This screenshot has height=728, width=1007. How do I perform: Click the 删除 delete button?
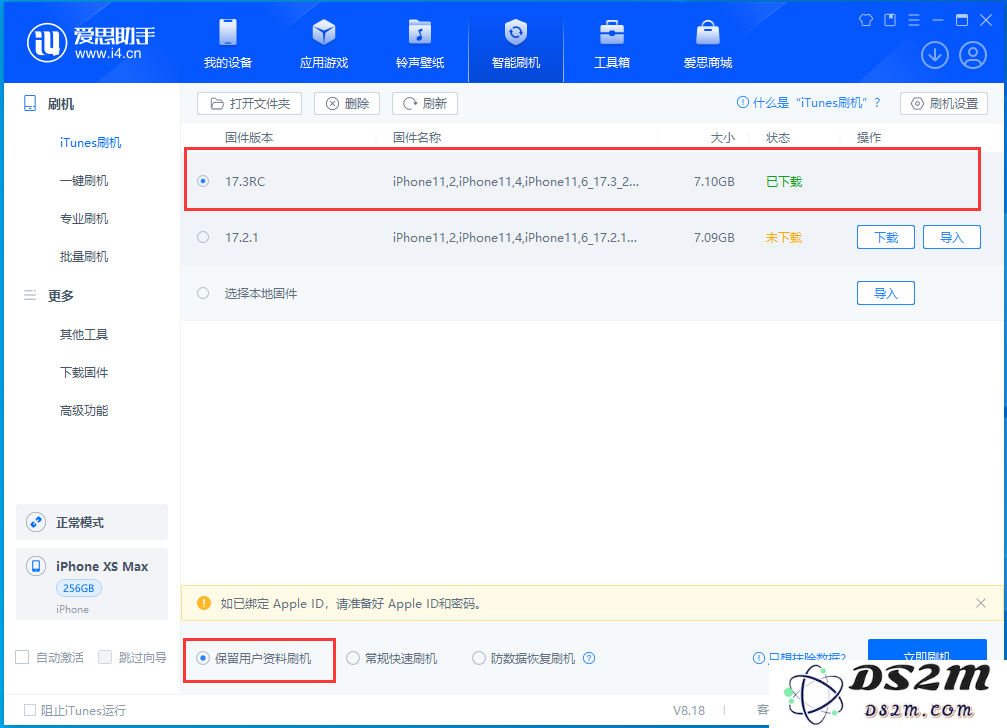pos(347,103)
